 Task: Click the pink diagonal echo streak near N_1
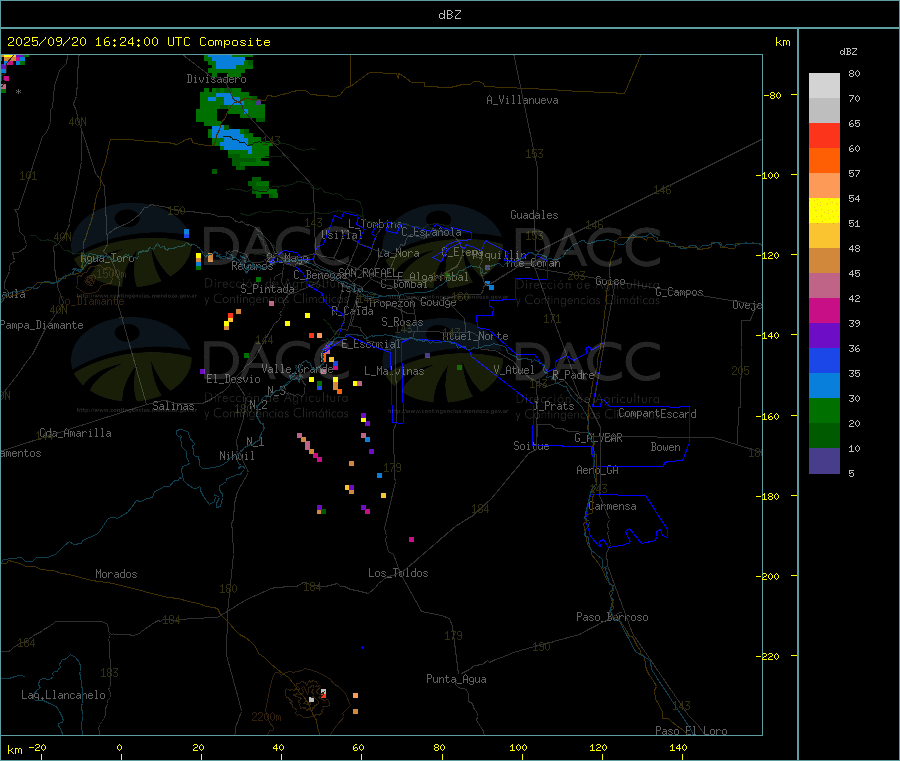point(309,447)
